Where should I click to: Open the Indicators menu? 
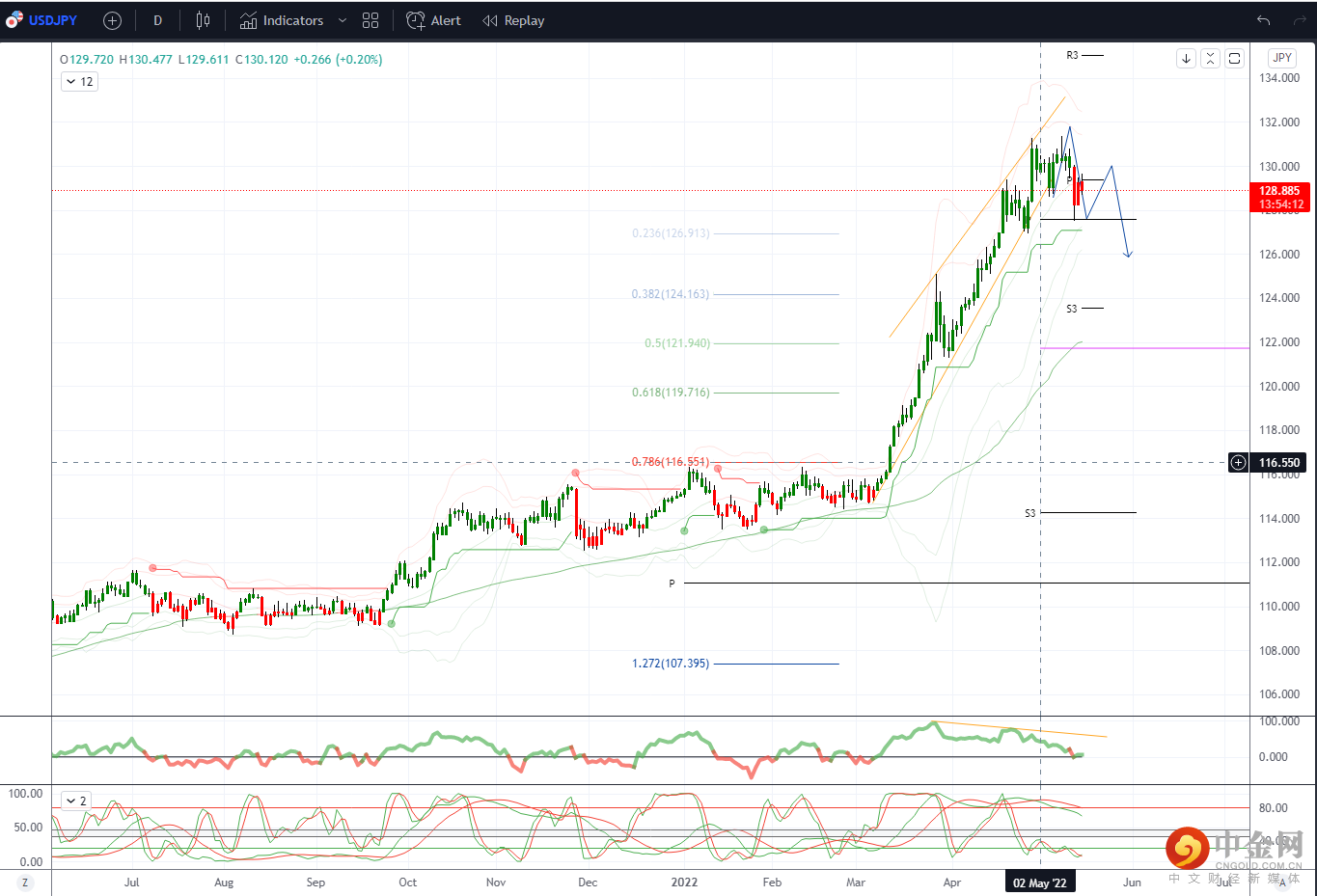pos(282,20)
